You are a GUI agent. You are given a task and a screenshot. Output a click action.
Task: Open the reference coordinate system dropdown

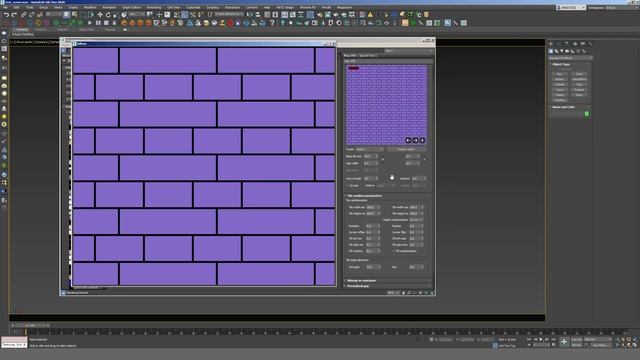[137, 15]
